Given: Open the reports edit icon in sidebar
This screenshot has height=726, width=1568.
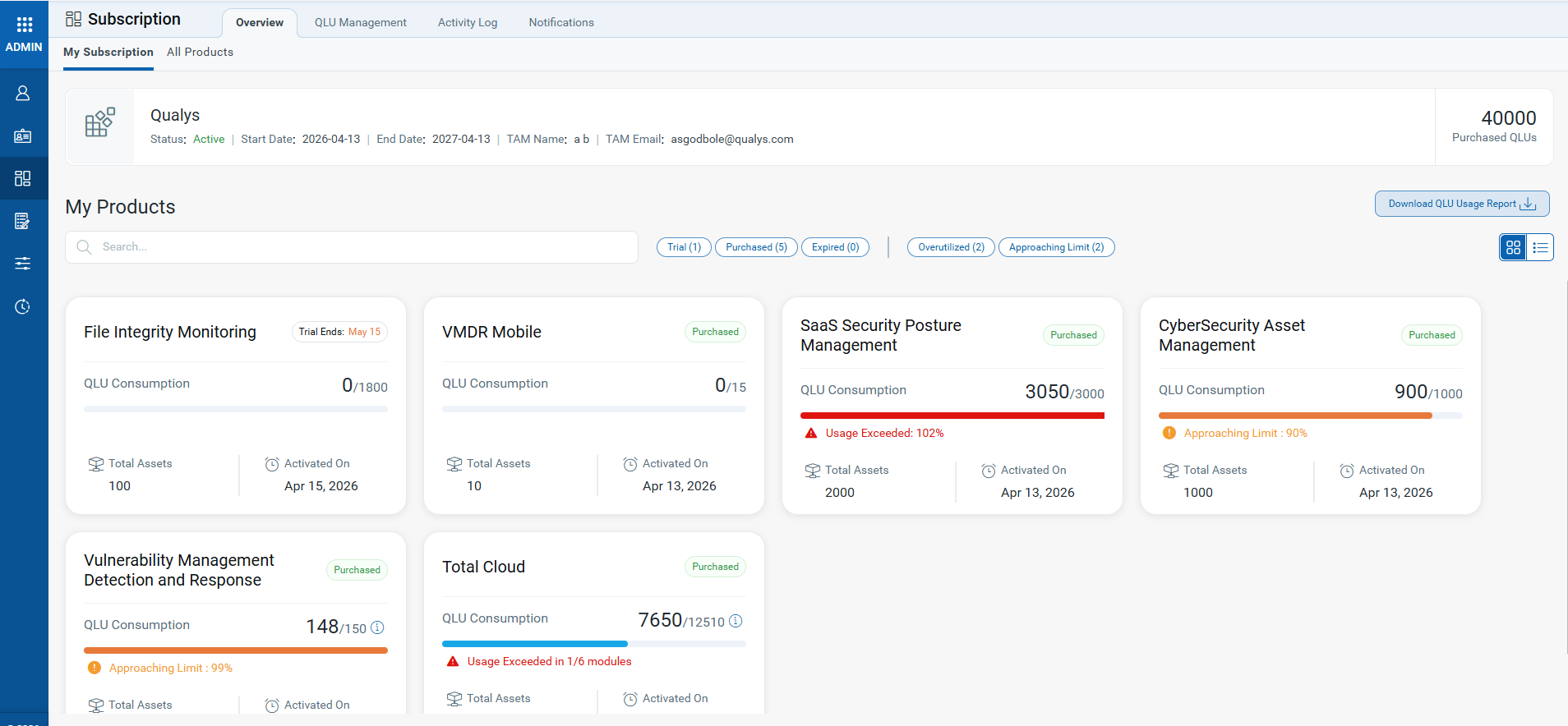Looking at the screenshot, I should pos(23,221).
